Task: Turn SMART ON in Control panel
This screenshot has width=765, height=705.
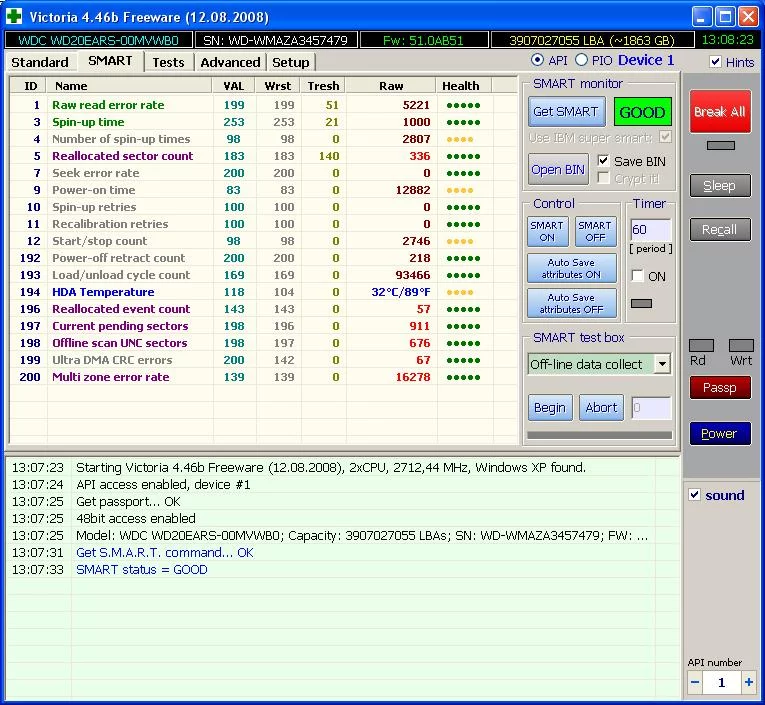Action: [x=547, y=231]
